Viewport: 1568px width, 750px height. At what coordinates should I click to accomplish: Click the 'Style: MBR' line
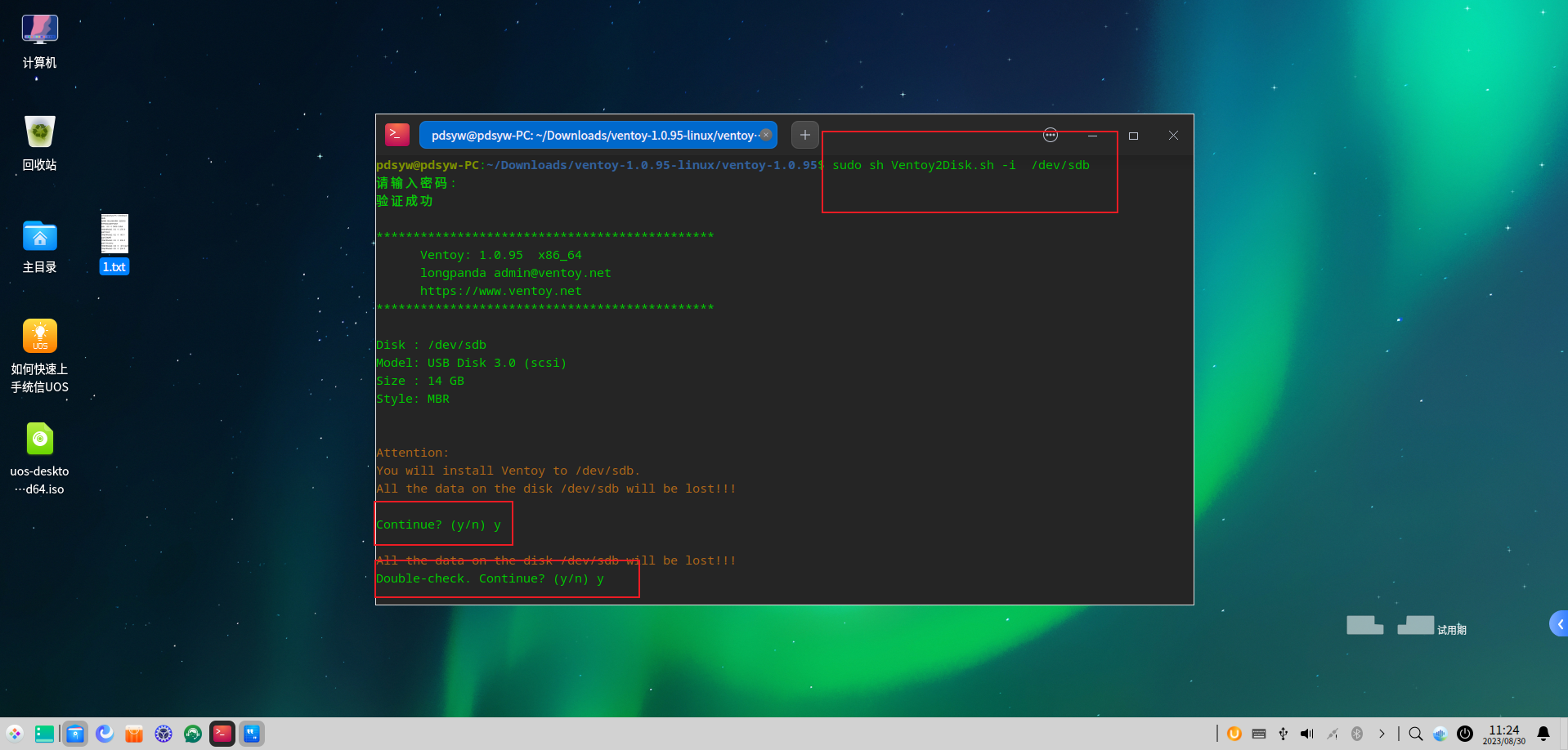click(x=413, y=399)
